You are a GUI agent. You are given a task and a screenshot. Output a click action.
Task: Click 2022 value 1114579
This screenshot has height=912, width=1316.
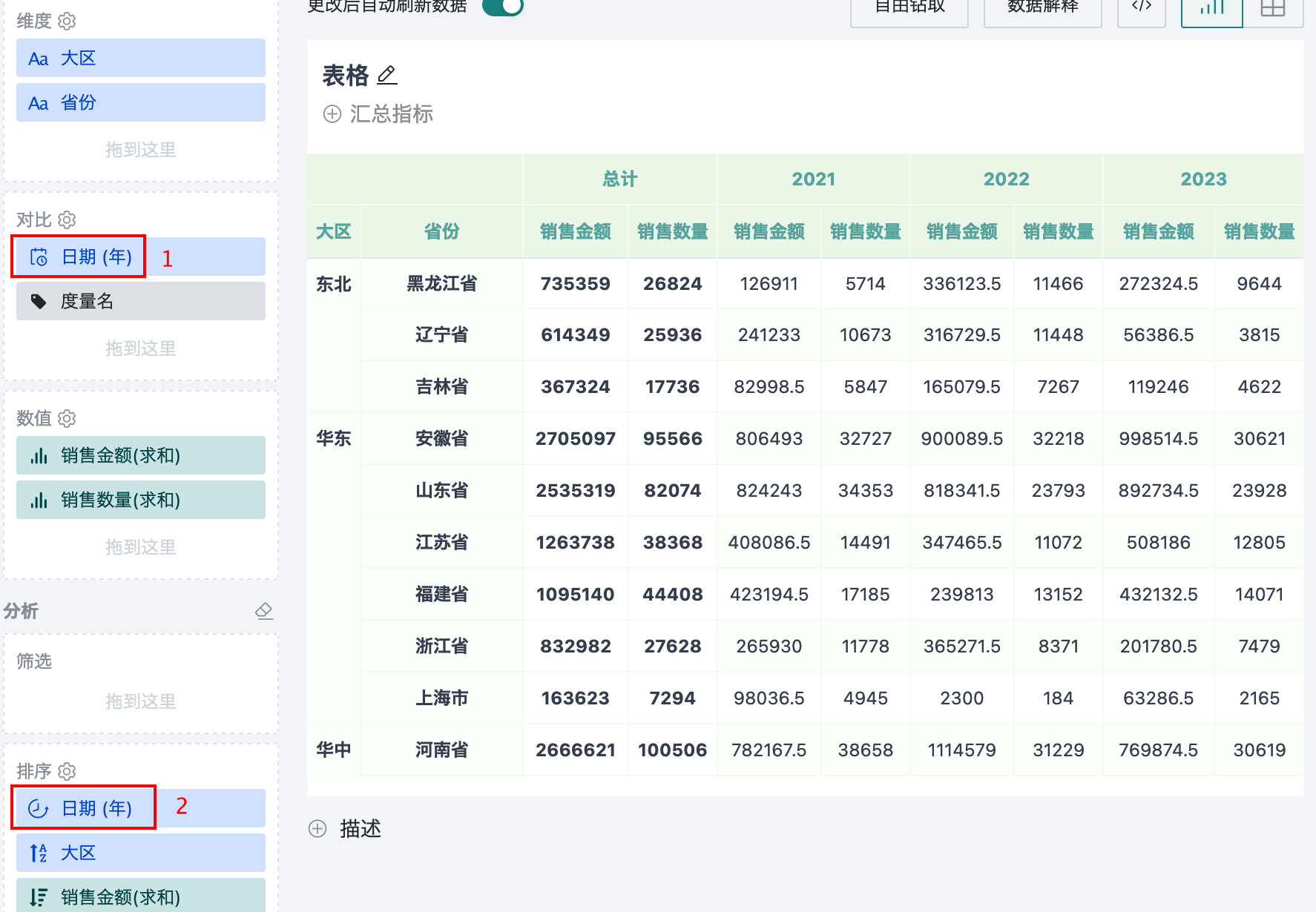tap(962, 750)
